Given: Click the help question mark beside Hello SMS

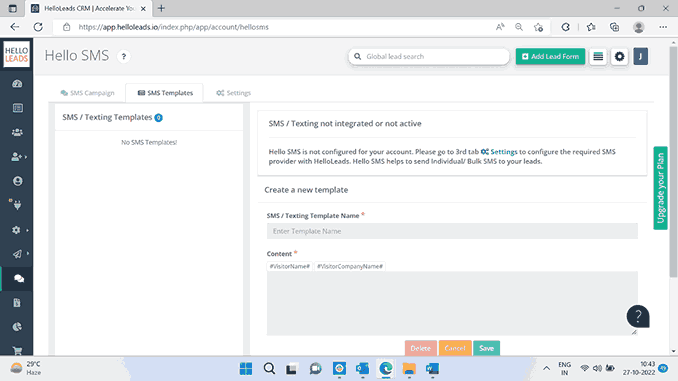Looking at the screenshot, I should coord(124,56).
